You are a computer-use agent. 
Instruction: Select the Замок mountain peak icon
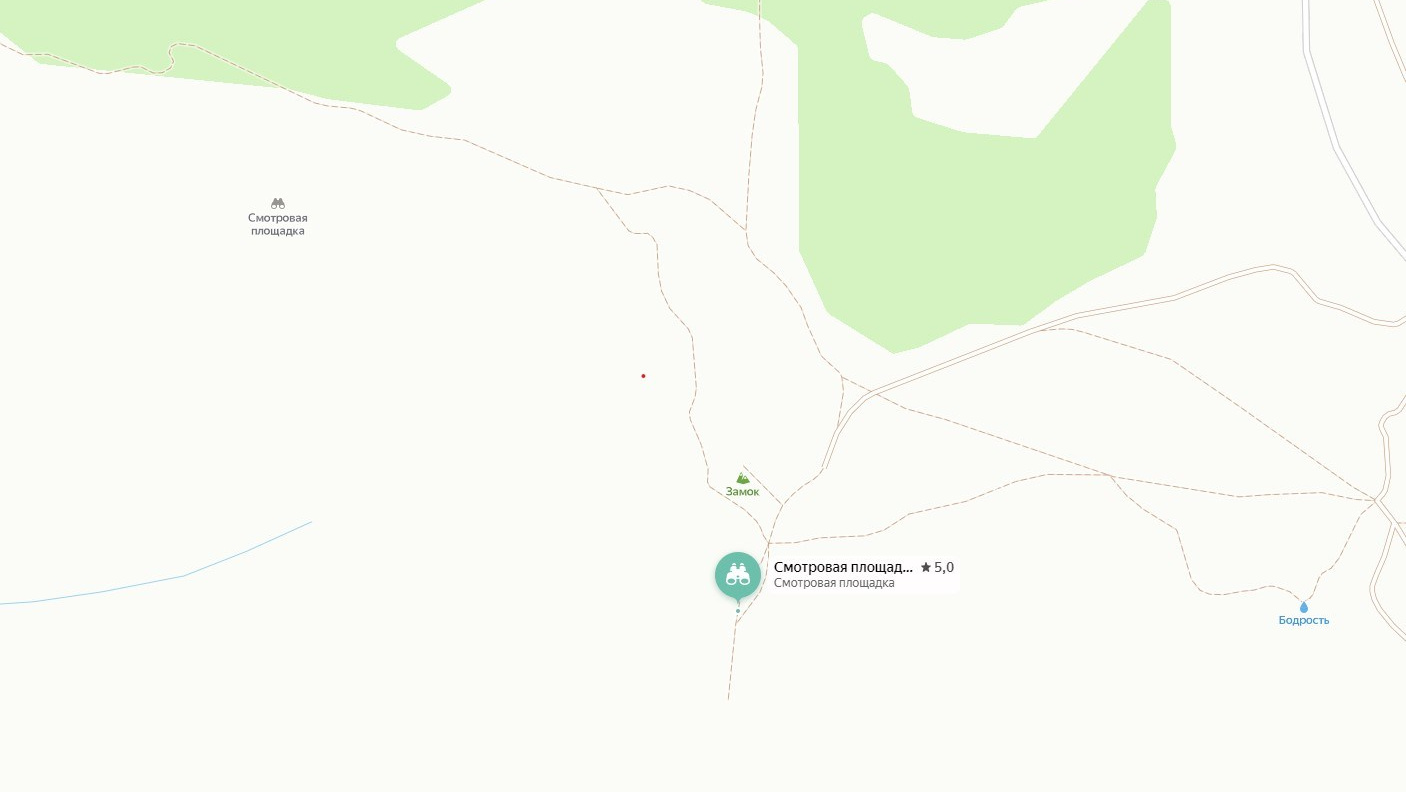742,478
